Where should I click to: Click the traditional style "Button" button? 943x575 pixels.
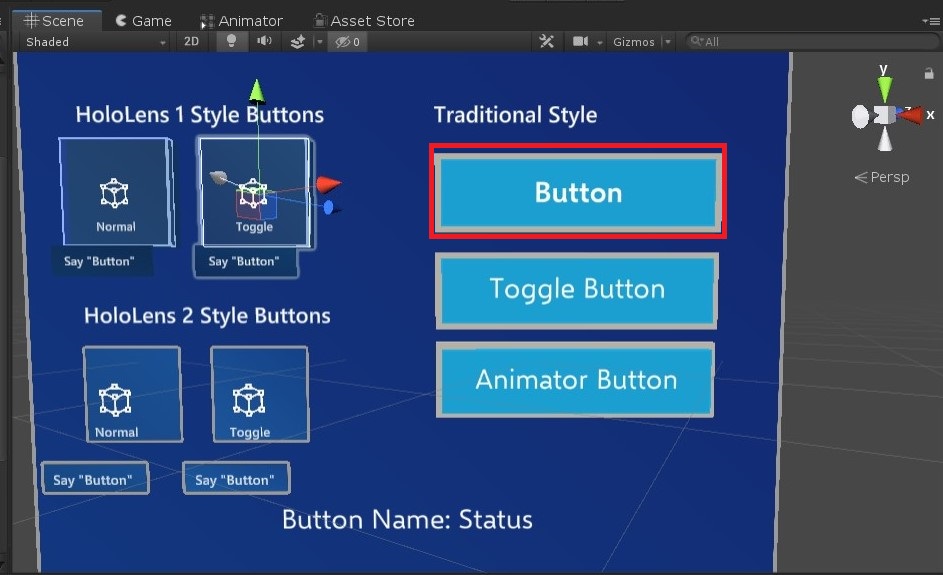[577, 192]
